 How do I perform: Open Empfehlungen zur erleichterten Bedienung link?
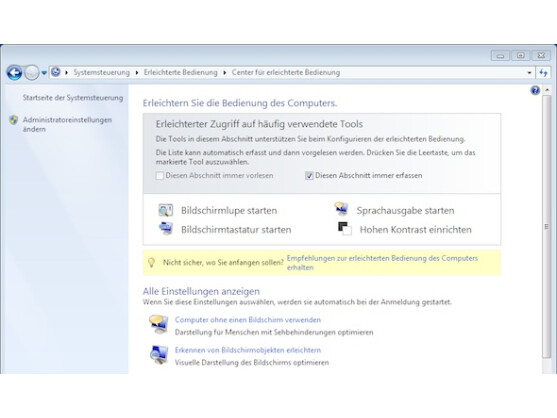click(382, 263)
